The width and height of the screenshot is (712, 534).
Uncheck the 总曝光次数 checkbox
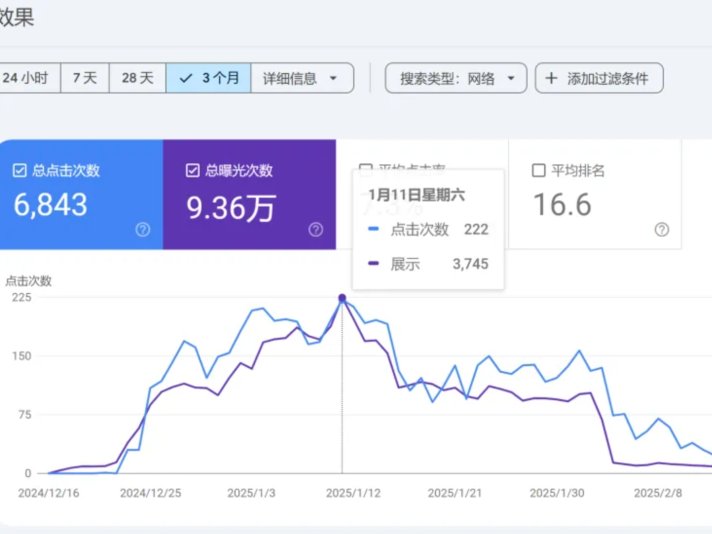tap(193, 171)
